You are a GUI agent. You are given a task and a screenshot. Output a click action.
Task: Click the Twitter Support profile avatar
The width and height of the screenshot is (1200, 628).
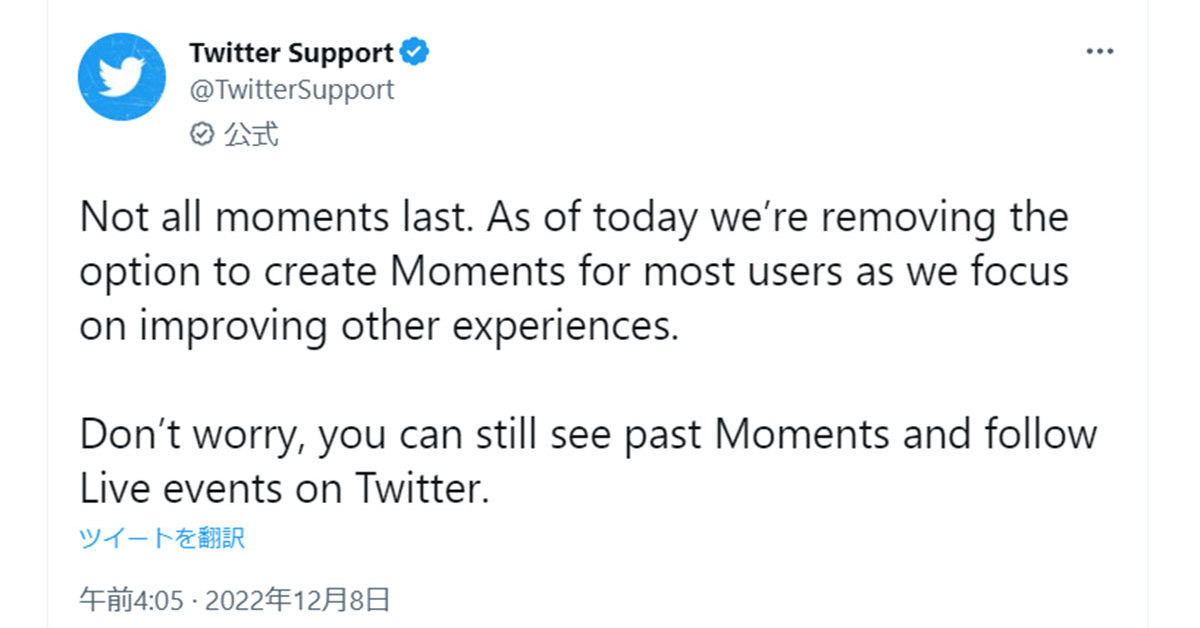point(122,77)
